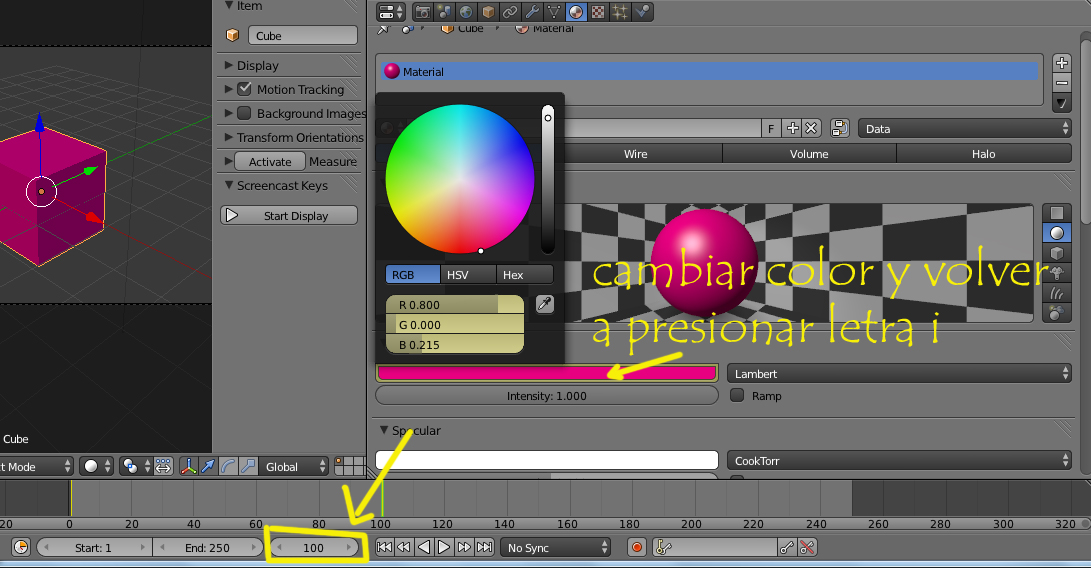1091x568 pixels.
Task: Set preview type to large sphere with sky
Action: (1057, 313)
